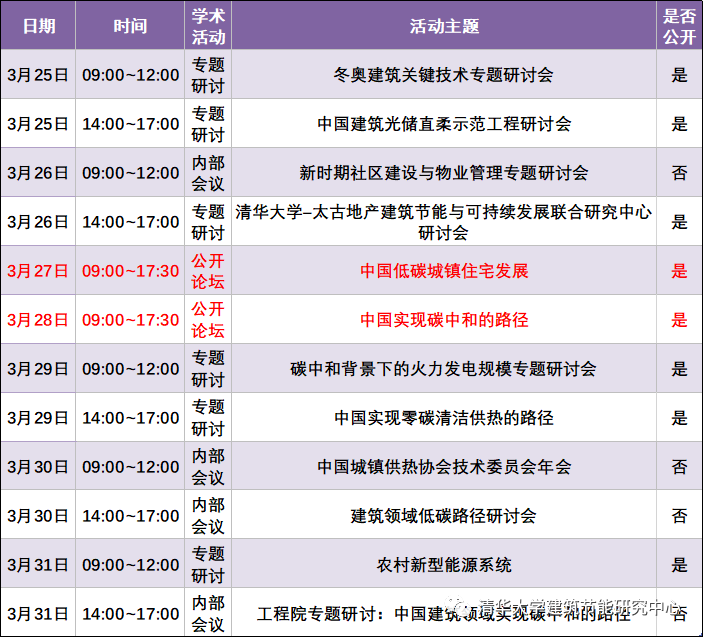Click the 否 cell for 建筑领域低碳路径研讨会
This screenshot has height=638, width=704.
coord(679,515)
